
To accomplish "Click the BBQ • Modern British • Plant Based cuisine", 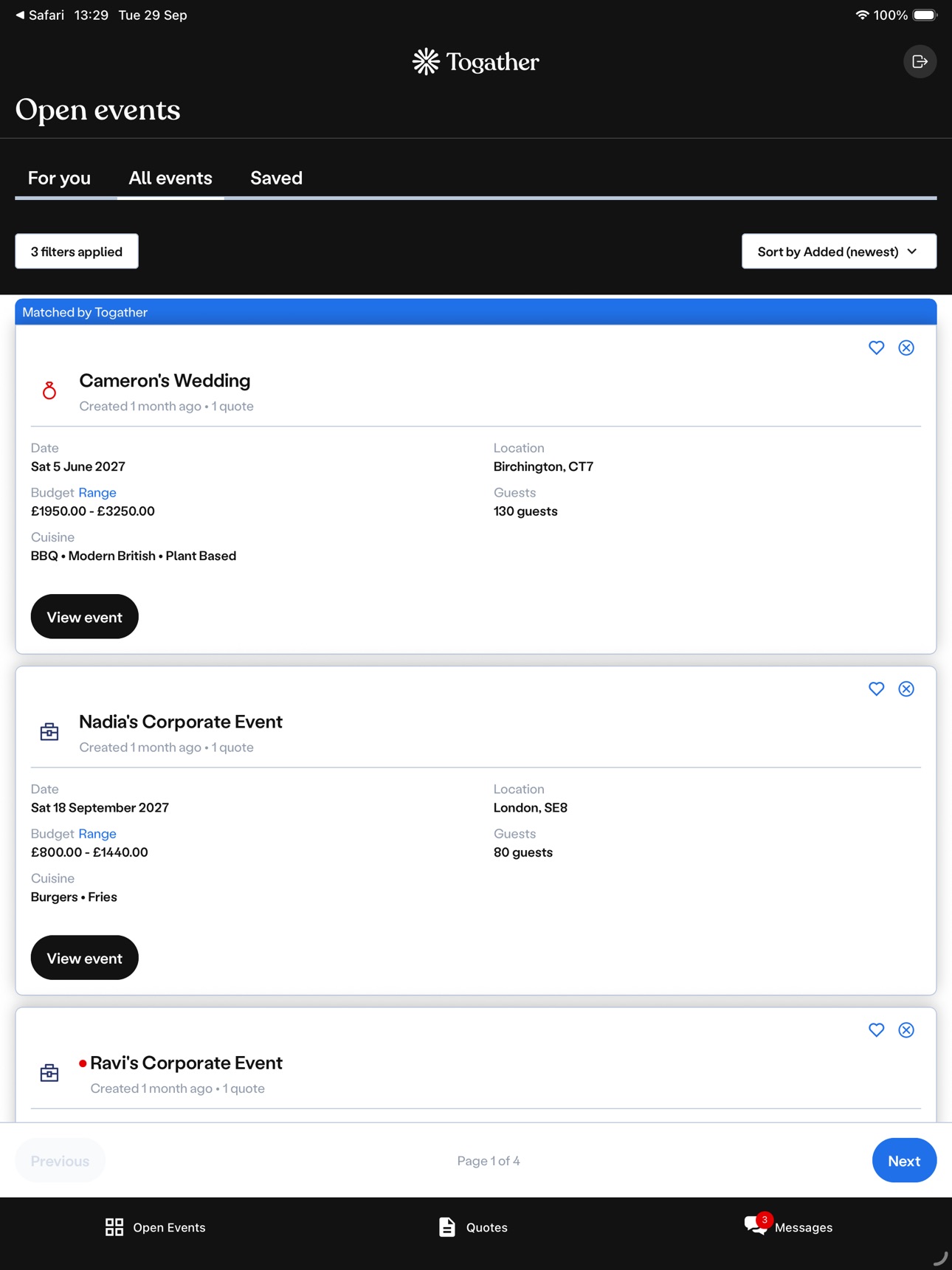I will click(x=134, y=556).
